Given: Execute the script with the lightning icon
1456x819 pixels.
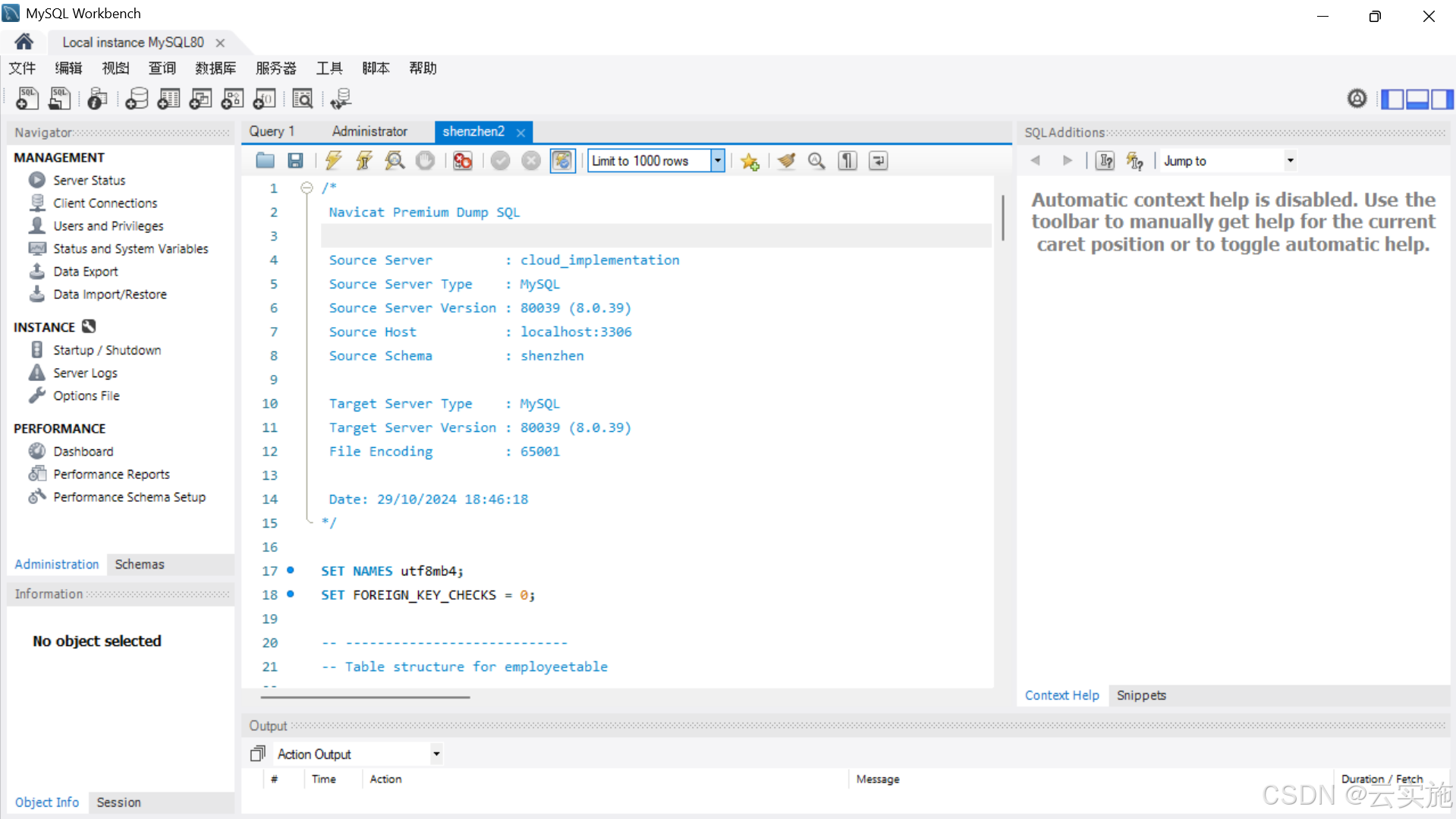Looking at the screenshot, I should click(x=333, y=161).
